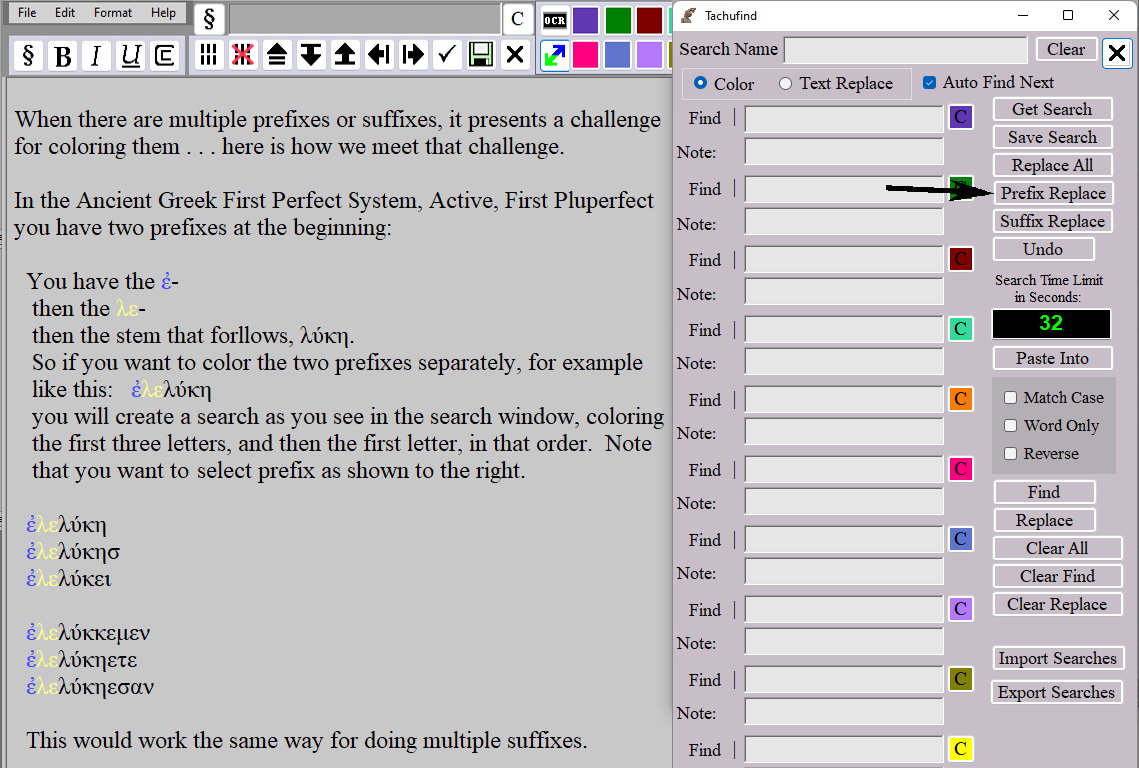
Task: Click the red asterisk delete icon
Action: pos(242,56)
